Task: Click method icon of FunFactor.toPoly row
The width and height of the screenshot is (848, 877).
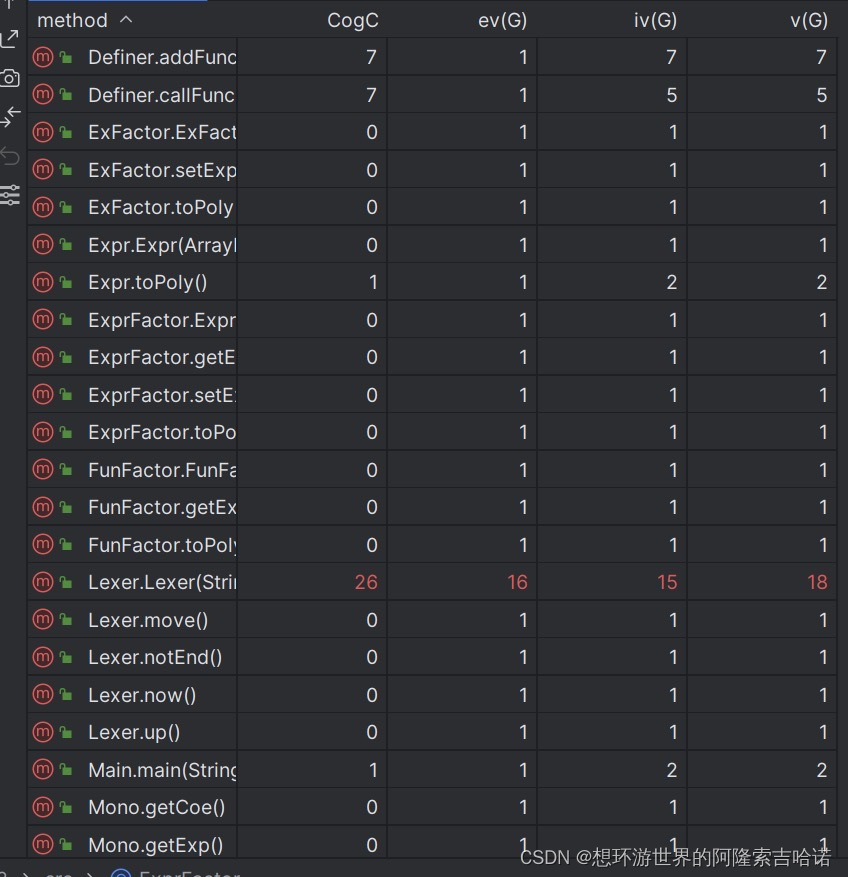Action: [43, 545]
